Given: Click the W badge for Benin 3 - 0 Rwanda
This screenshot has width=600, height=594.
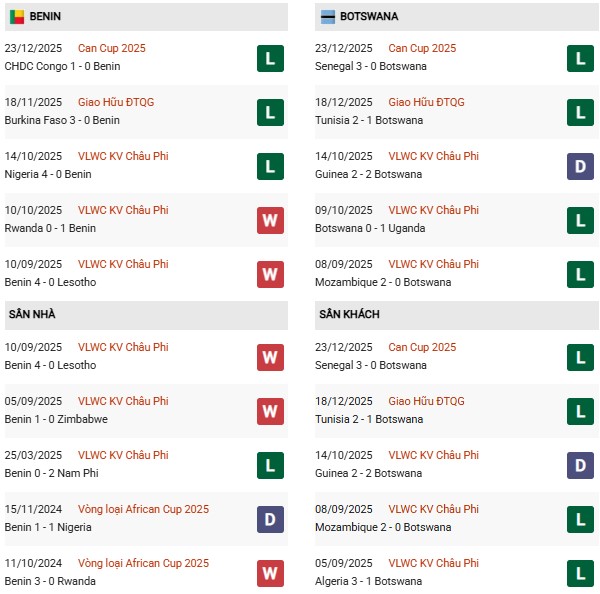Looking at the screenshot, I should click(269, 573).
